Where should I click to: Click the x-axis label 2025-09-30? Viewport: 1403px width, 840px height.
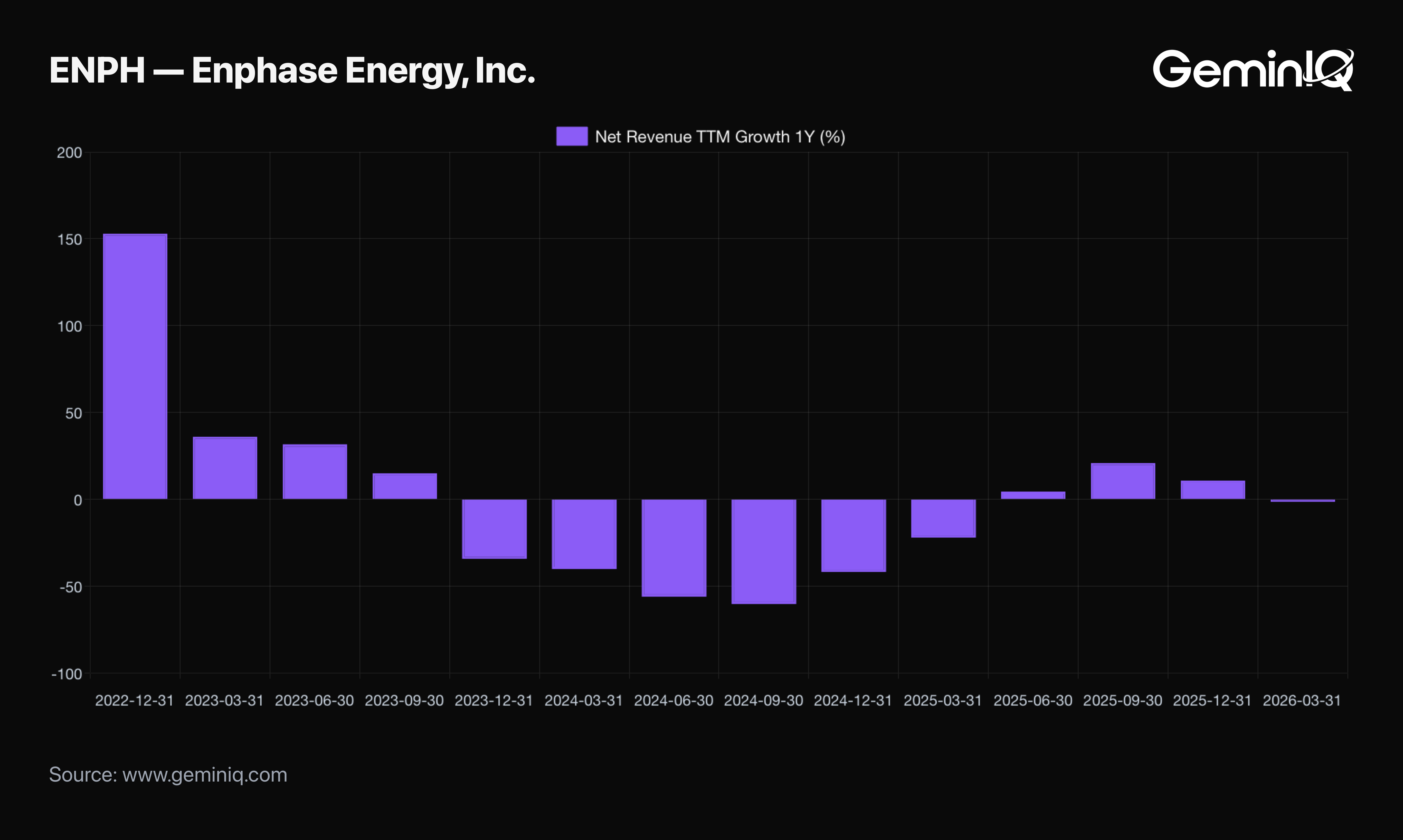tap(1123, 701)
